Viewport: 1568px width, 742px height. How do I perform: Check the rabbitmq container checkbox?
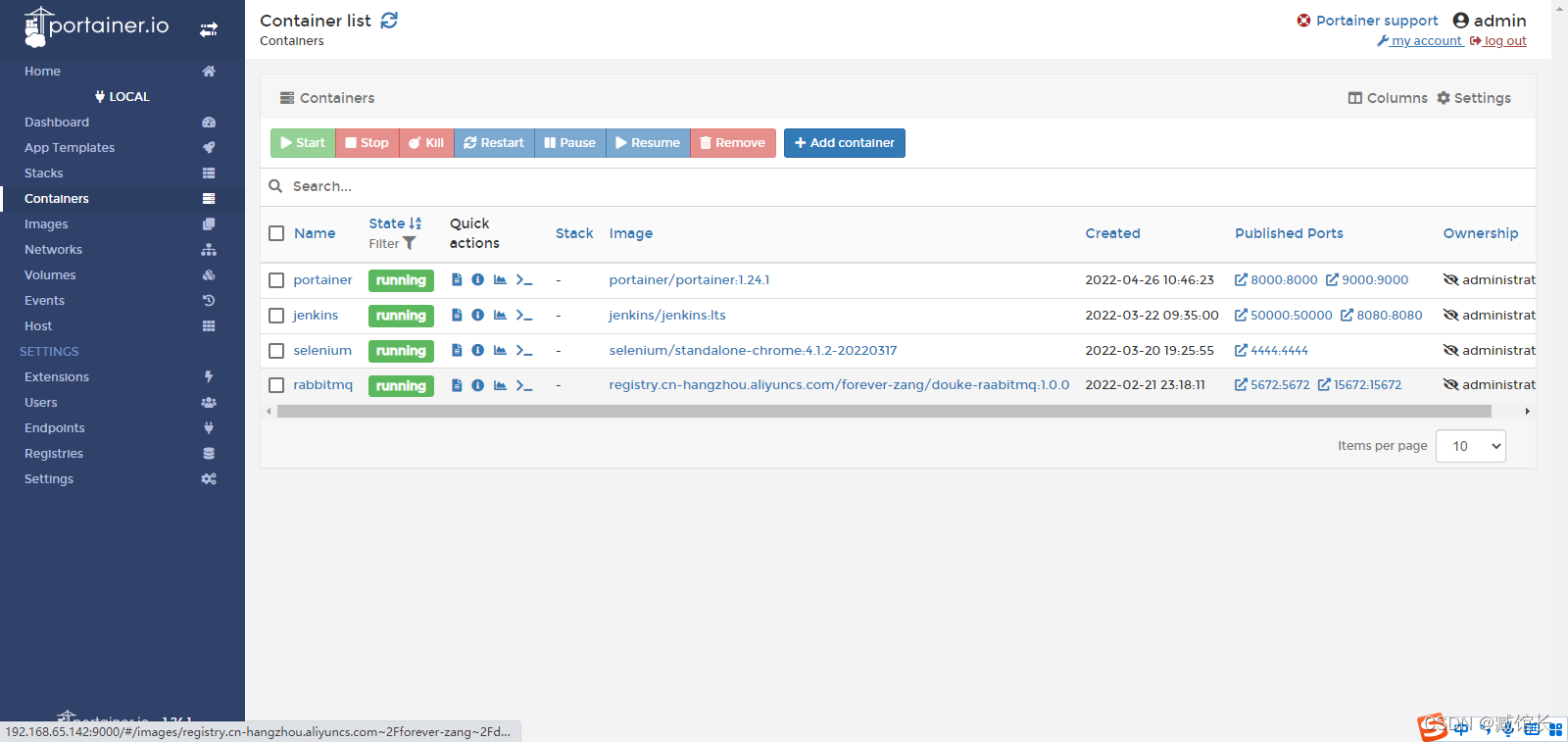pos(276,385)
